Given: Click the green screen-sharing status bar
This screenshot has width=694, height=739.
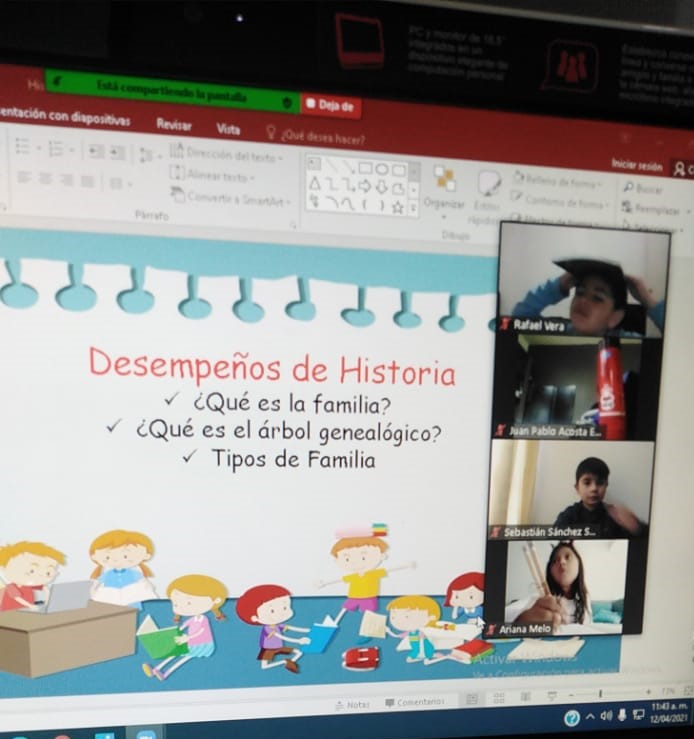Looking at the screenshot, I should pos(172,90).
